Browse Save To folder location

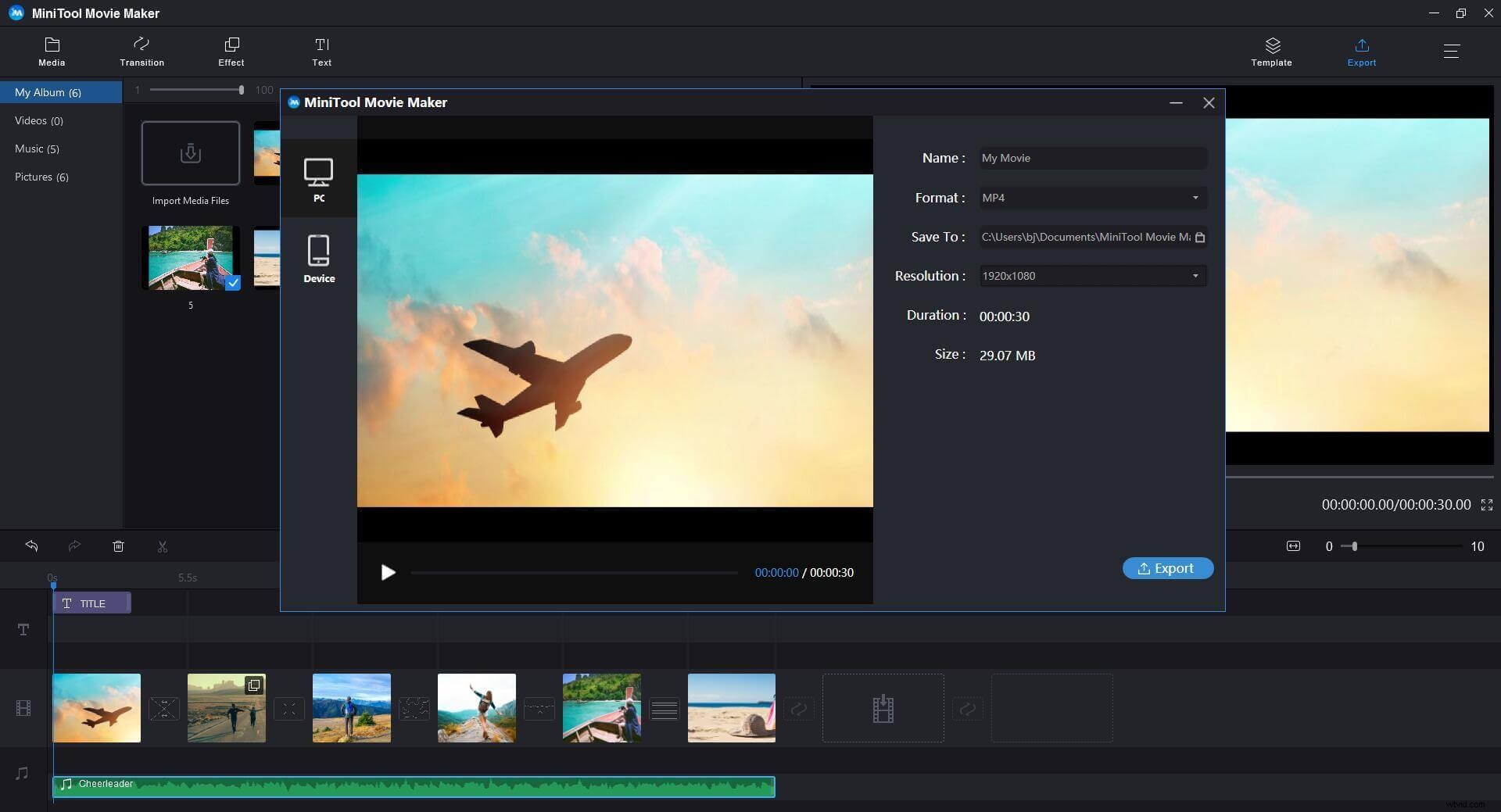(1201, 237)
